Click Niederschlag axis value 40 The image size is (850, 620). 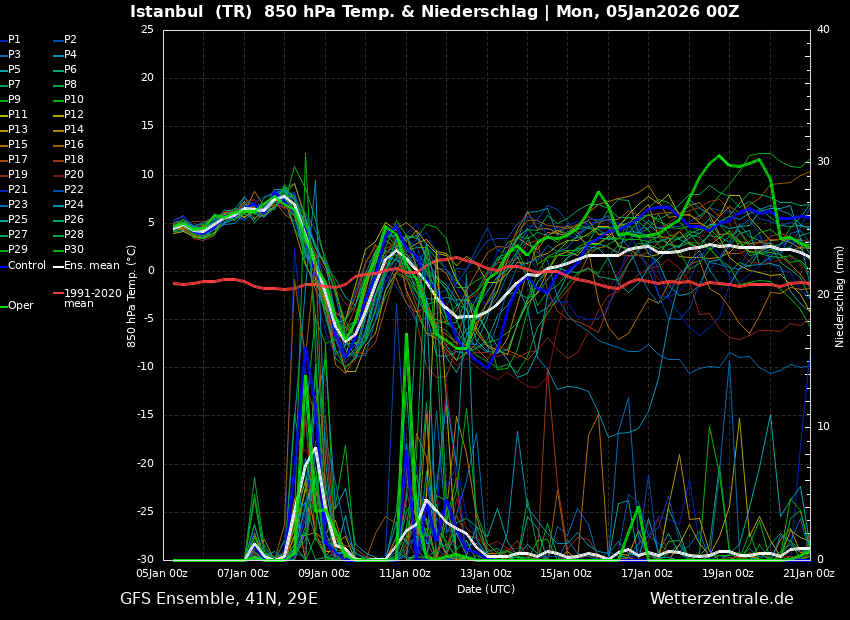pyautogui.click(x=823, y=30)
